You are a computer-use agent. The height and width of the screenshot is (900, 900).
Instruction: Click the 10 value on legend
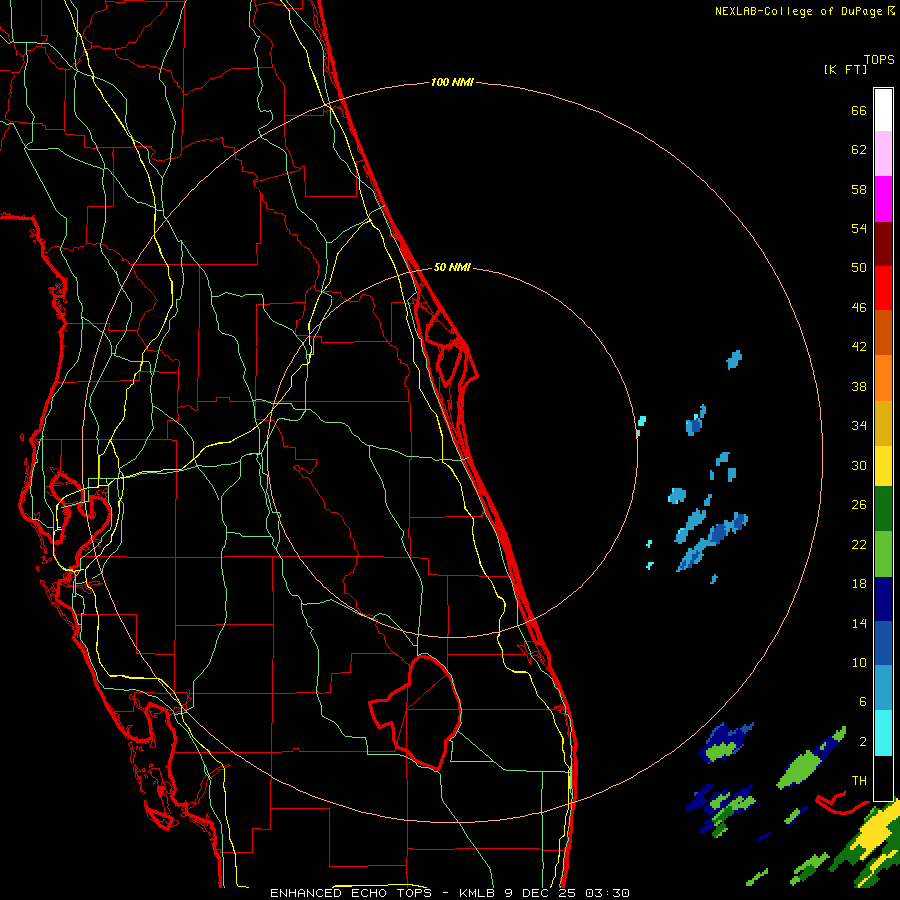coord(859,662)
